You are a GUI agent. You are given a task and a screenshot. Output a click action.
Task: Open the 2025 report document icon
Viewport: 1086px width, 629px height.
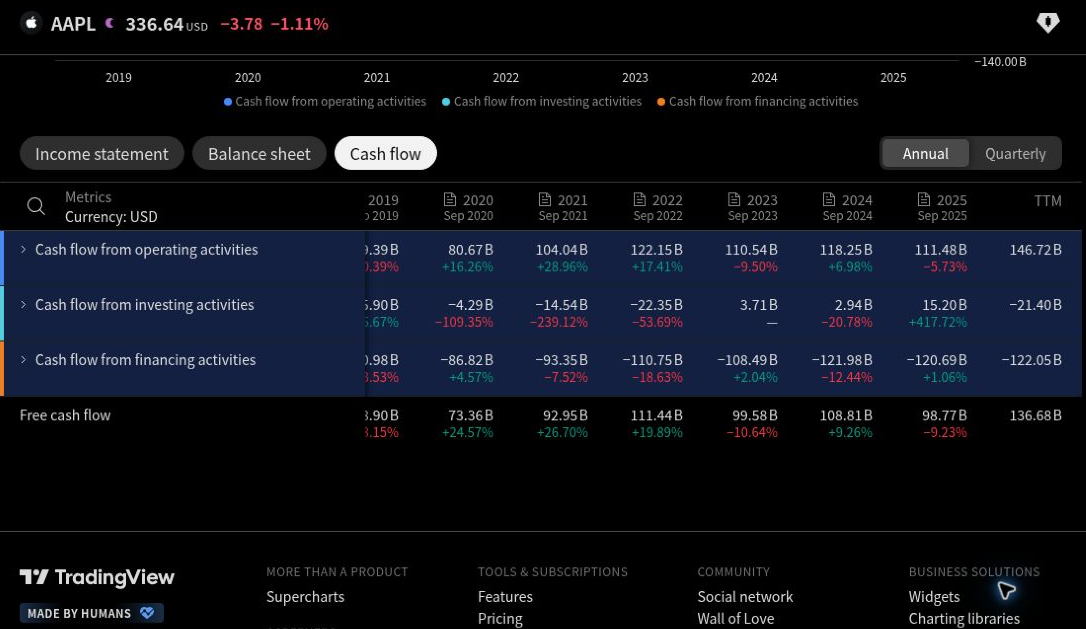(924, 200)
